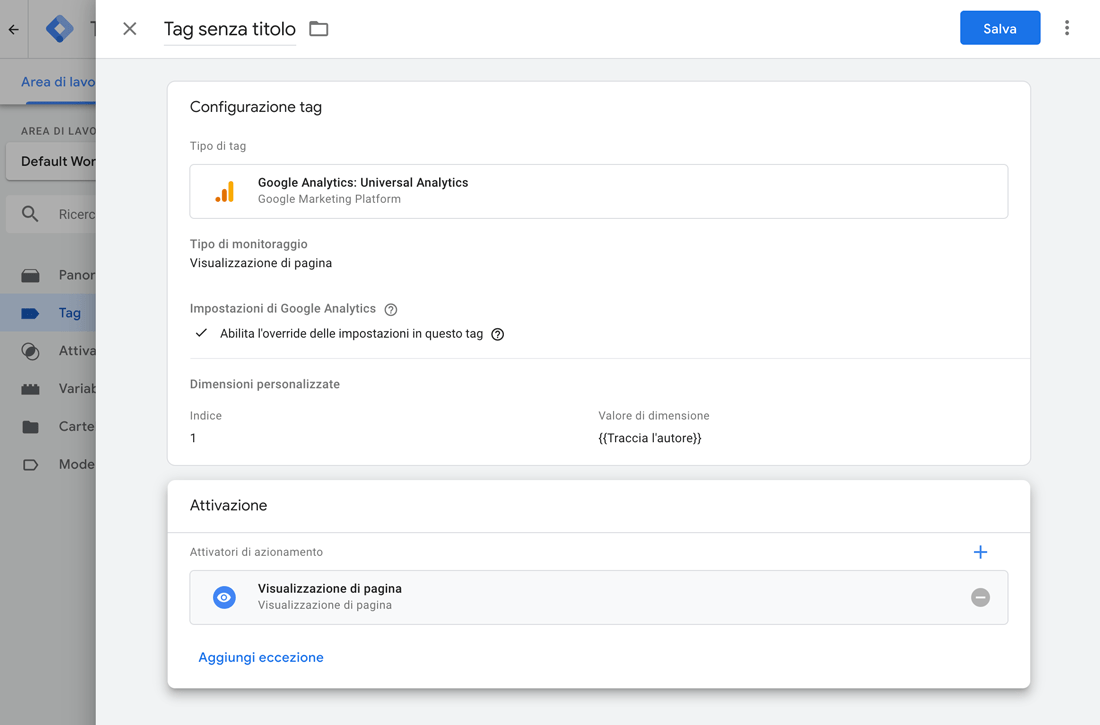Image resolution: width=1100 pixels, height=725 pixels.
Task: Close the tag editor panel
Action: (130, 29)
